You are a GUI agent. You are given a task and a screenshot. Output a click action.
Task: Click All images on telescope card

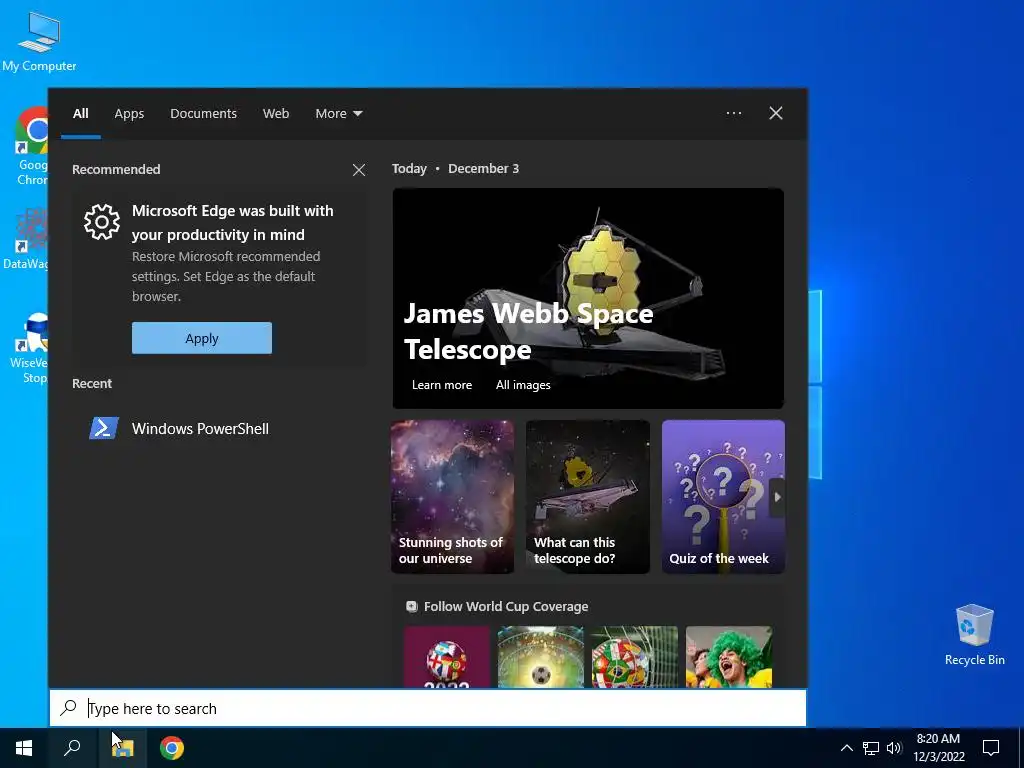522,385
